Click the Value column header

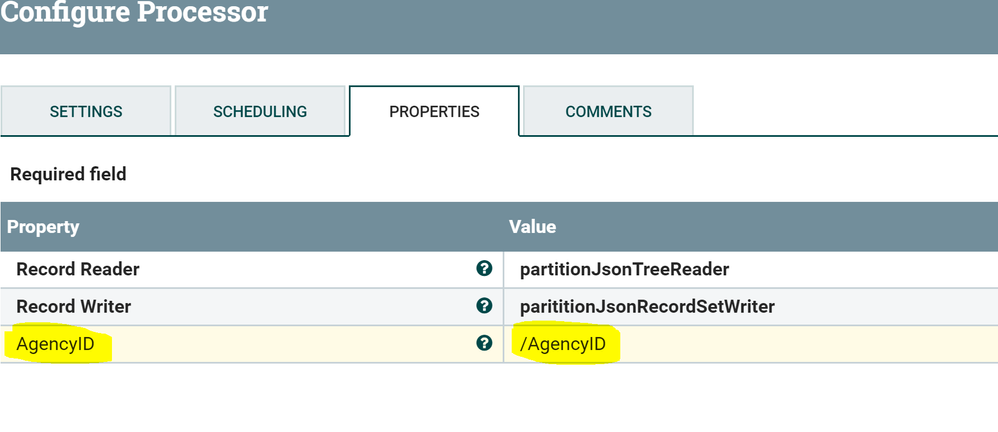[x=532, y=227]
